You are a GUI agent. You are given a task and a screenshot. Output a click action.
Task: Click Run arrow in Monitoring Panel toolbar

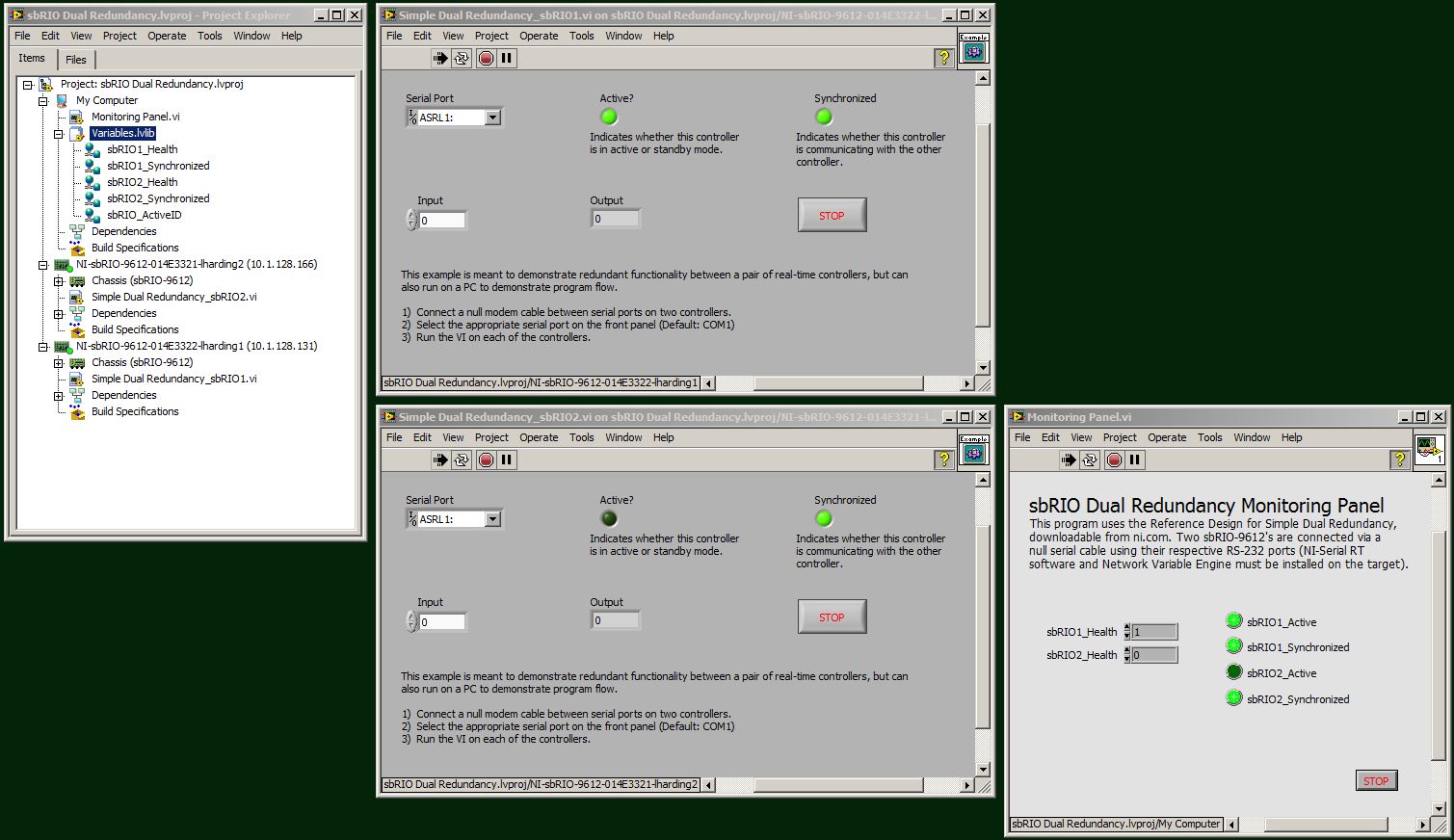pos(1069,459)
